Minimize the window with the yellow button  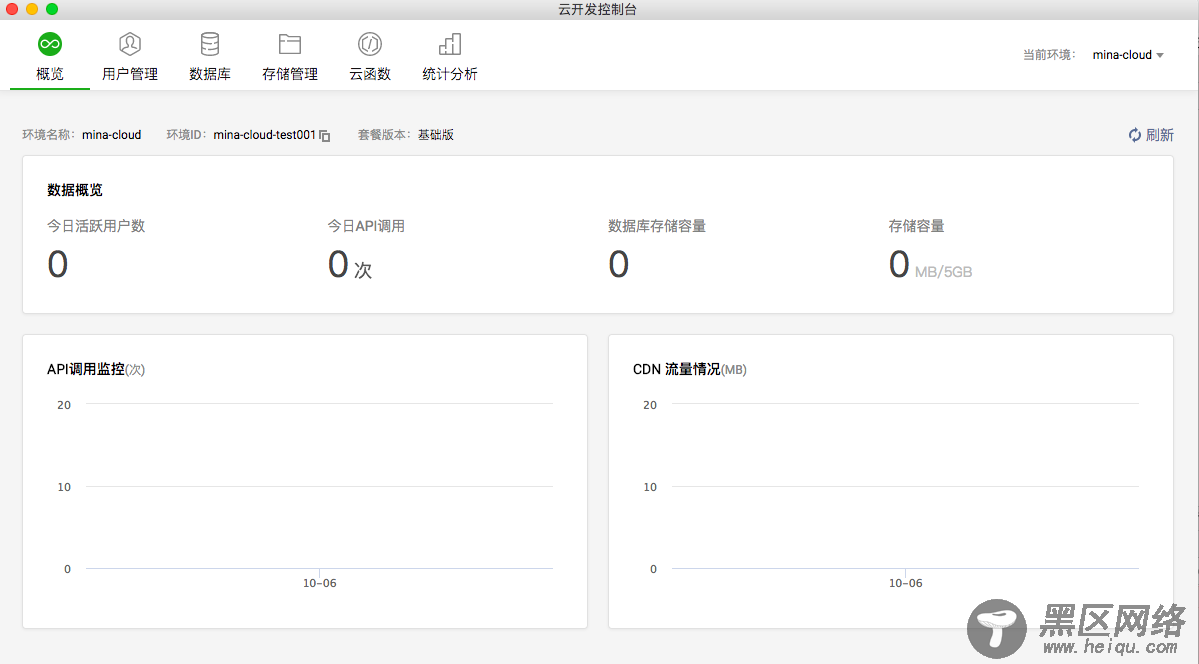tap(32, 9)
